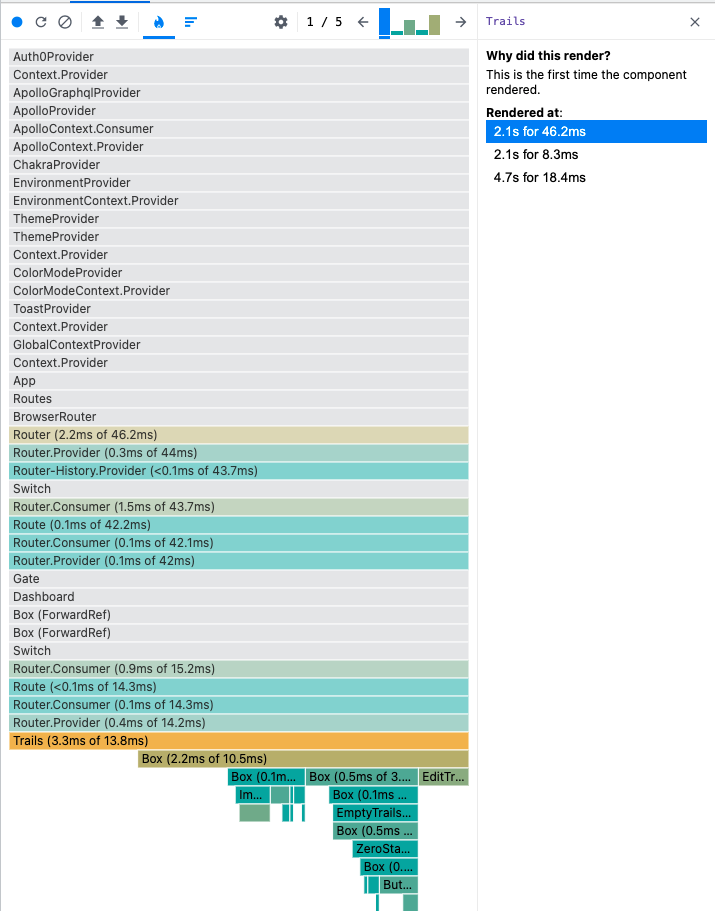Select ApolloProvider in flamegraph
Viewport: 715px width, 911px height.
[x=239, y=111]
